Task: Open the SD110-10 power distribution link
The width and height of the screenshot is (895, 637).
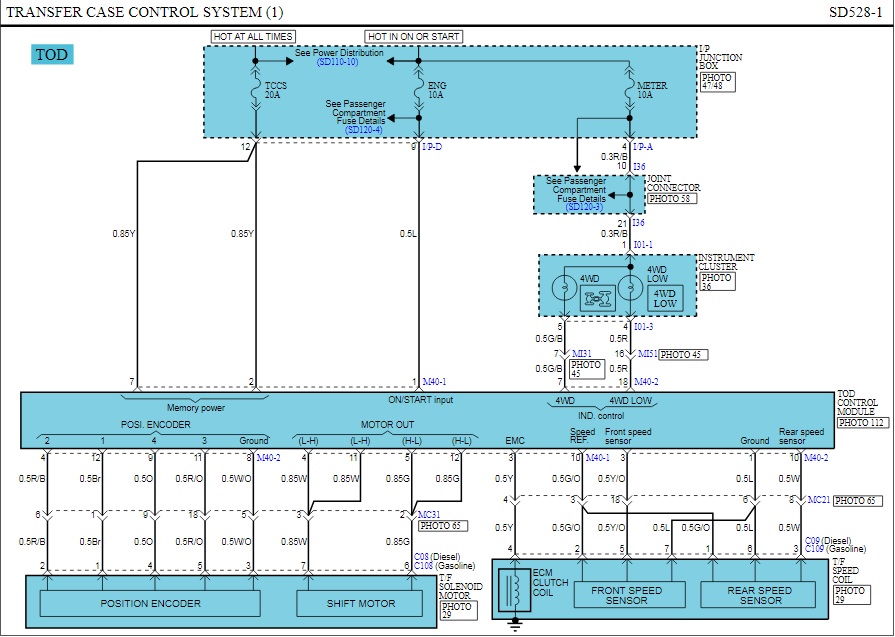Action: [338, 62]
